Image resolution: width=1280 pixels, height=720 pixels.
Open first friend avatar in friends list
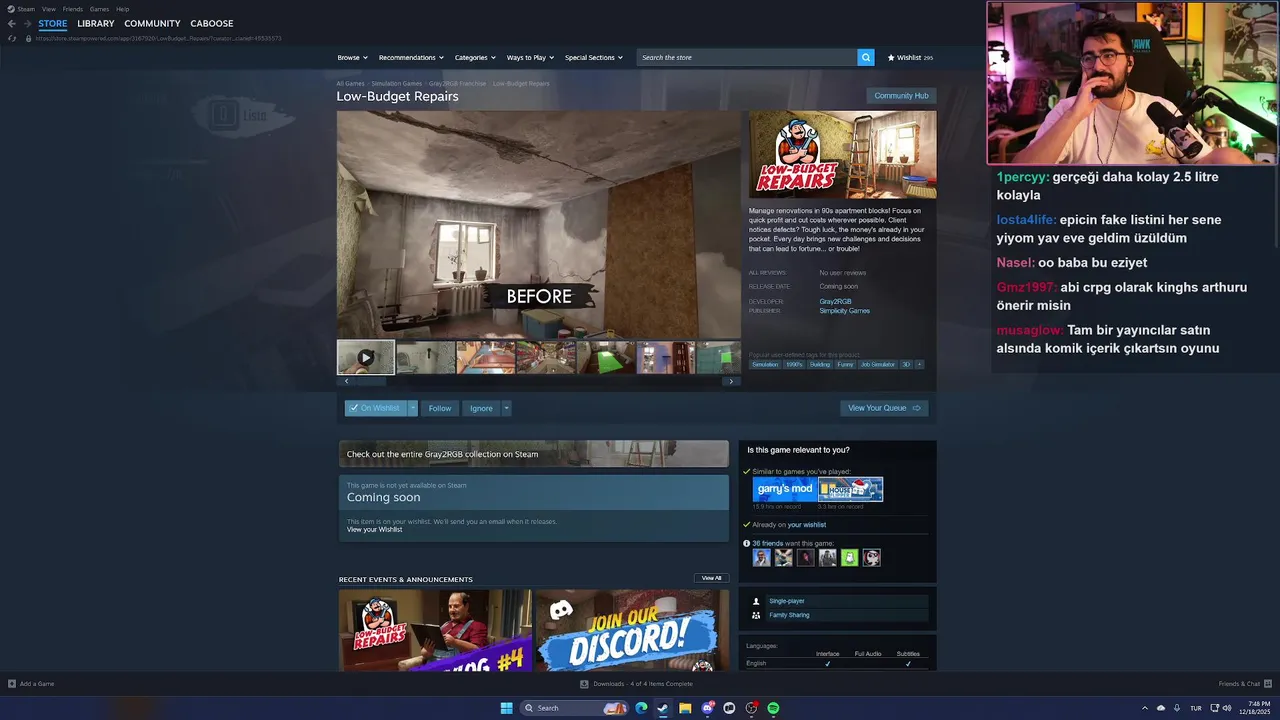click(x=762, y=558)
